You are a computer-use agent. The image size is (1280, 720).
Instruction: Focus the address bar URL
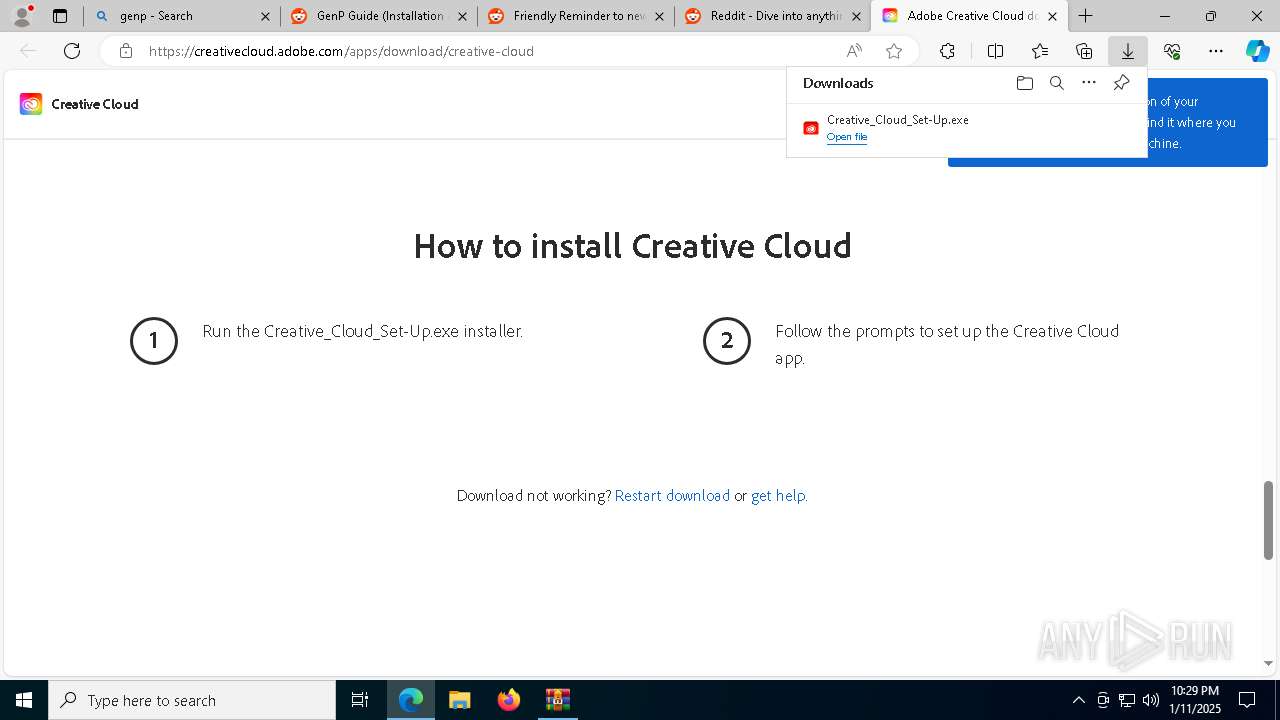coord(341,51)
